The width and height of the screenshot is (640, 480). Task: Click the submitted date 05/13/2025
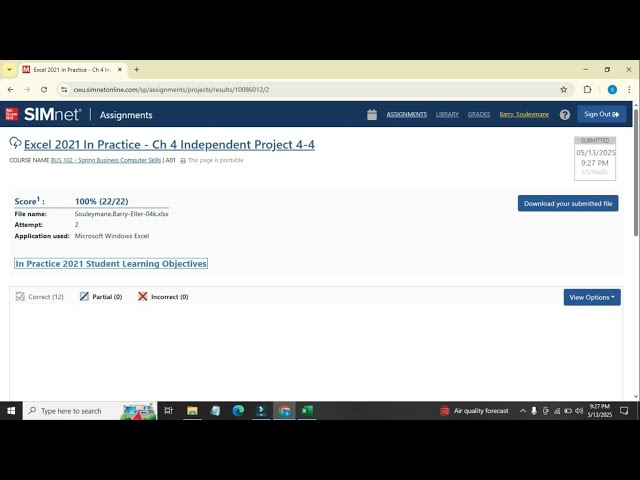tap(595, 153)
